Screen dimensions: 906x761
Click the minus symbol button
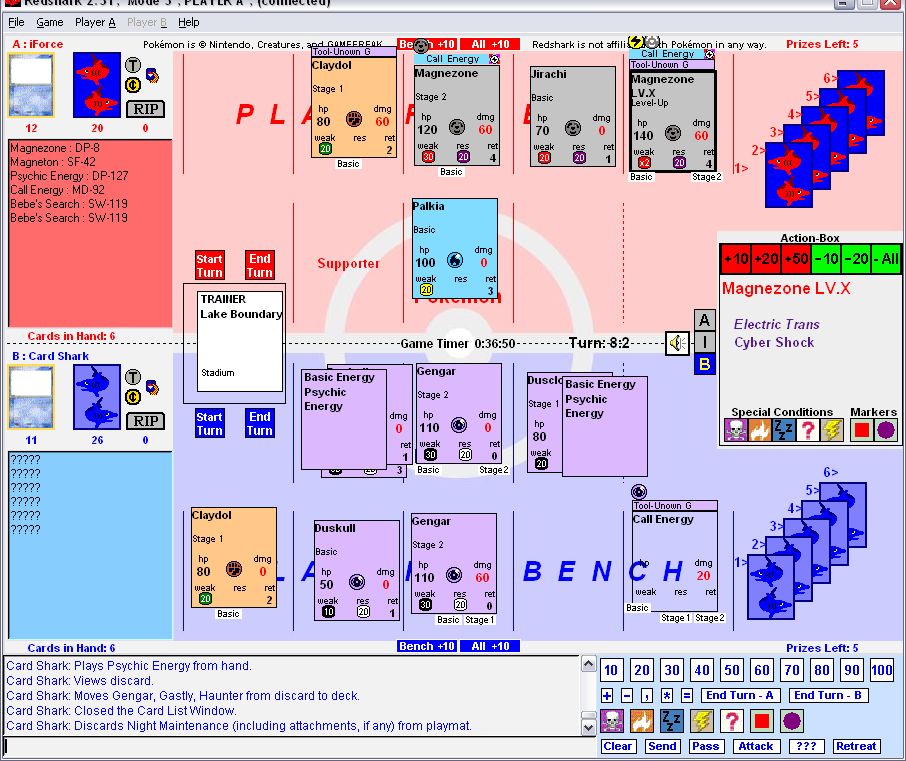pos(627,696)
